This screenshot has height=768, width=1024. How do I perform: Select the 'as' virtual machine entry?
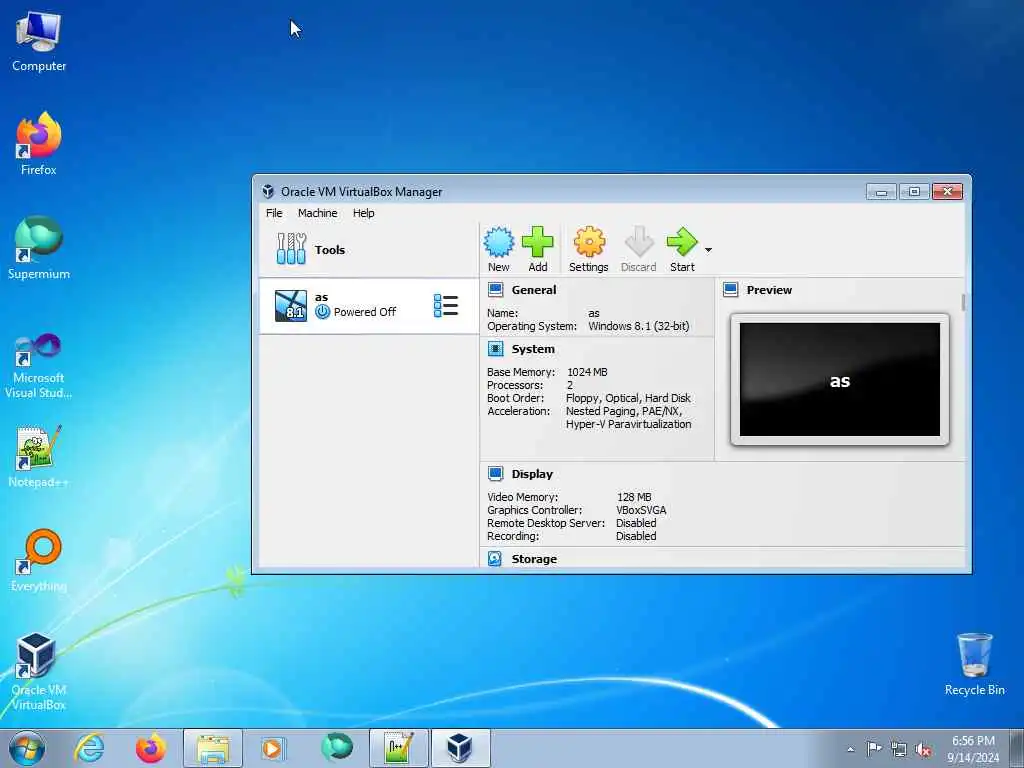click(x=369, y=306)
